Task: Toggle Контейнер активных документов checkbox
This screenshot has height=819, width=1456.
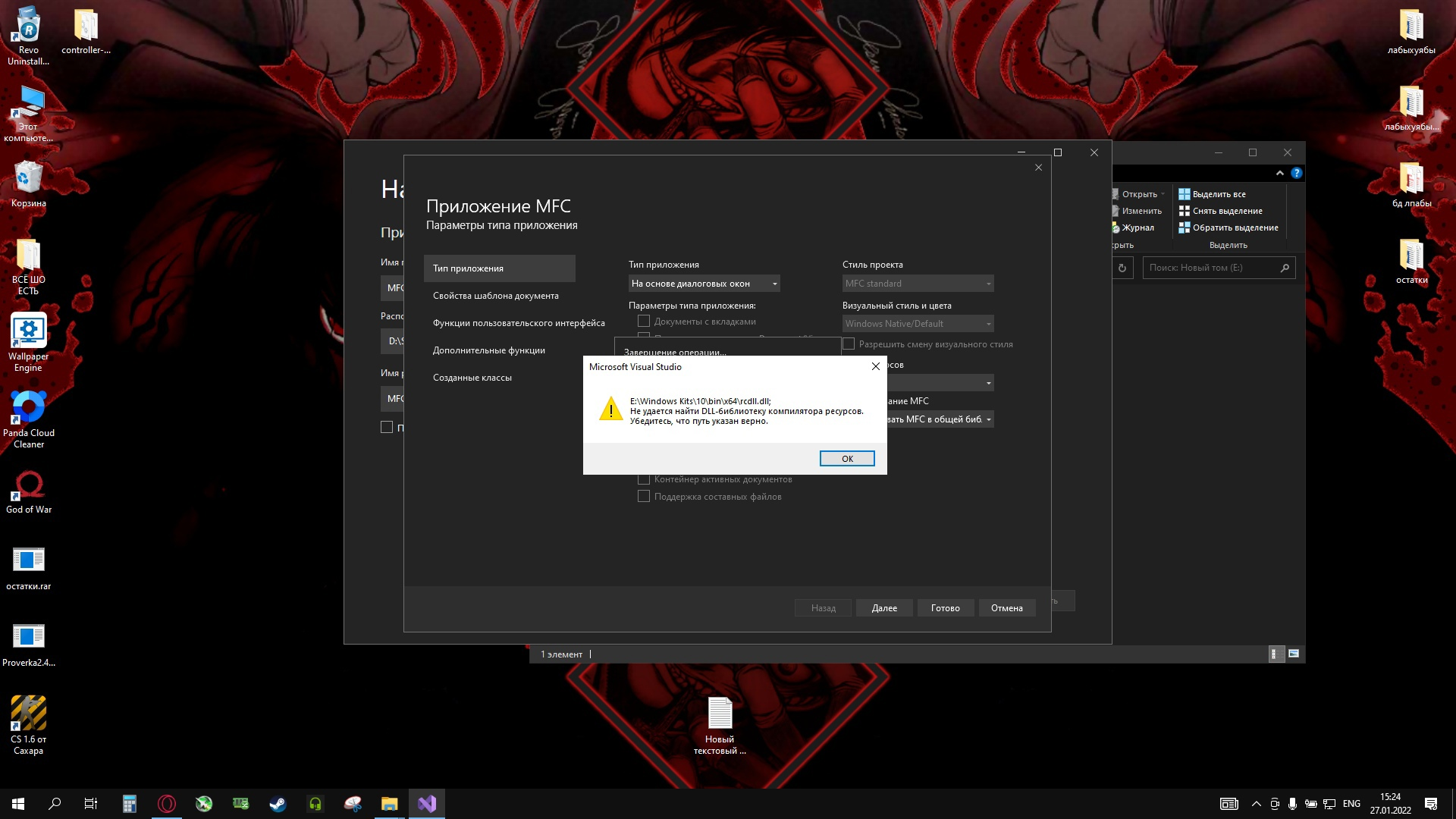Action: tap(644, 479)
